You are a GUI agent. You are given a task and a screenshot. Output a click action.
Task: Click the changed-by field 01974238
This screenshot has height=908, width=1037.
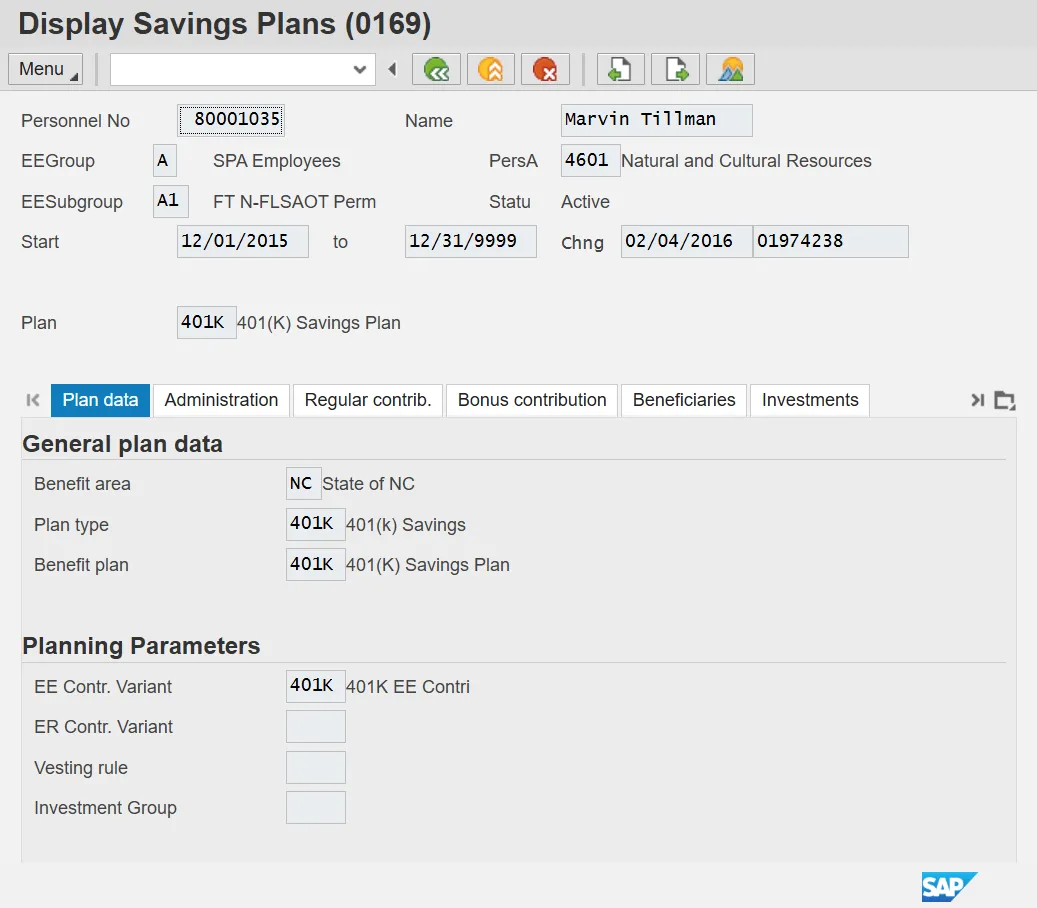[x=831, y=241]
